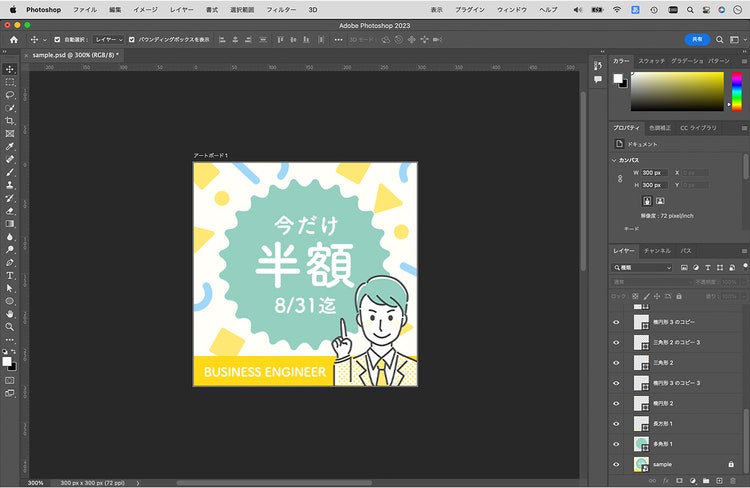Screen dimensions: 750x488
Task: Select the Eraser tool
Action: 10,211
